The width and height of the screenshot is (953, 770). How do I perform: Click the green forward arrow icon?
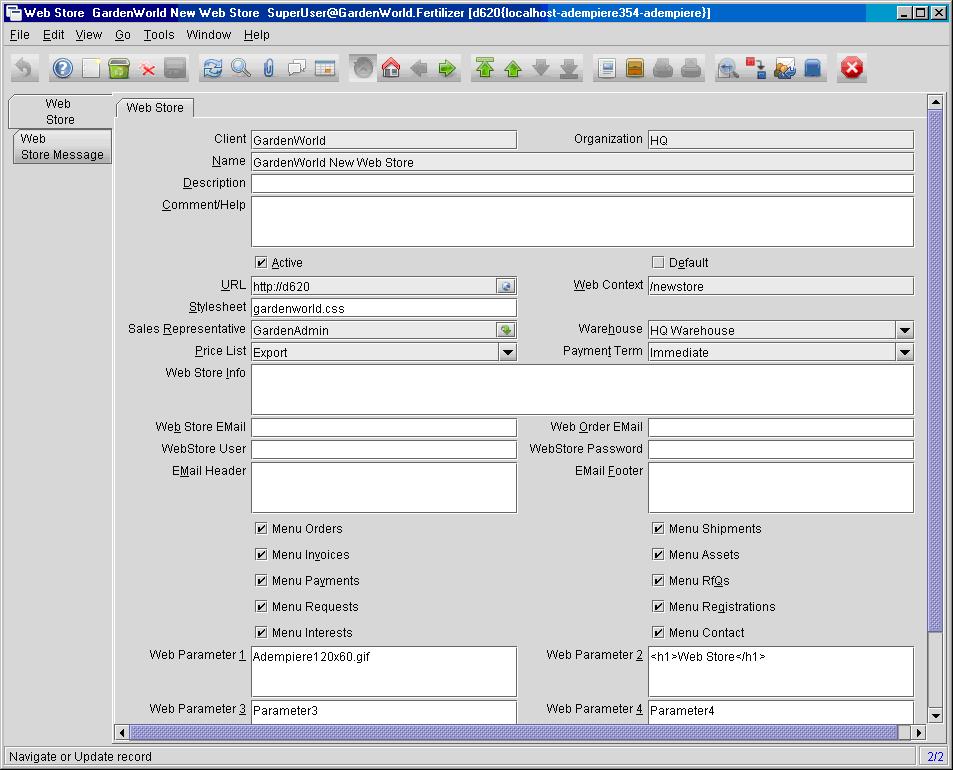click(x=447, y=68)
